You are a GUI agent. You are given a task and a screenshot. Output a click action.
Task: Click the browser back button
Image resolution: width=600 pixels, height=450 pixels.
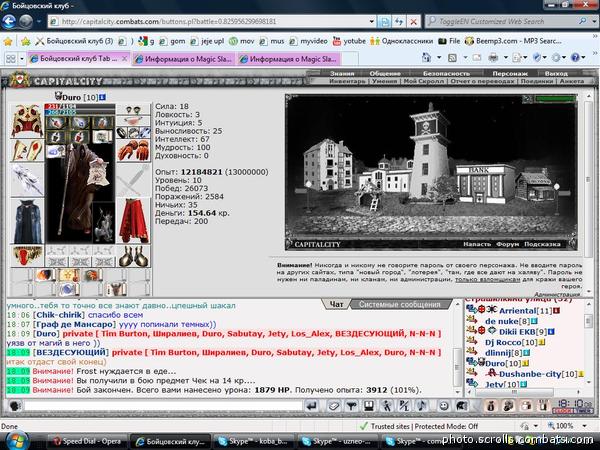click(9, 21)
